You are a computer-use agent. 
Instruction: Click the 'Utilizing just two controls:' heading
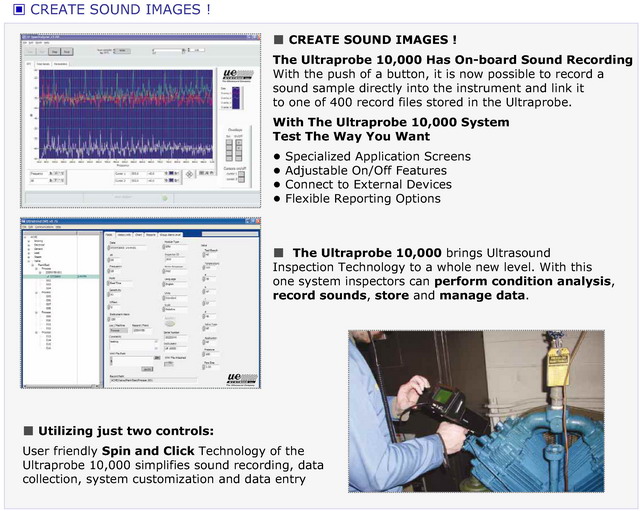126,431
